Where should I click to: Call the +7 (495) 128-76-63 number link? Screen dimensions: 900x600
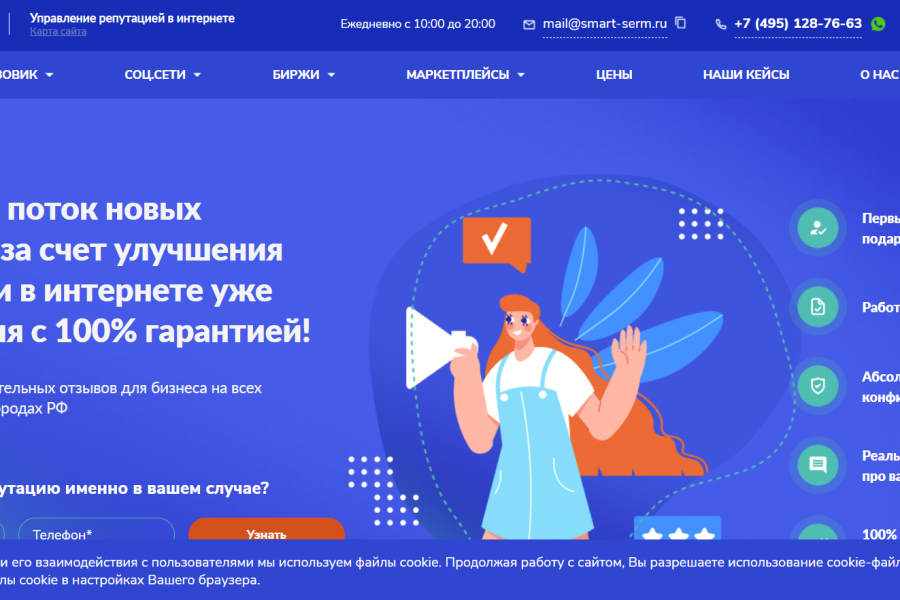[x=798, y=24]
